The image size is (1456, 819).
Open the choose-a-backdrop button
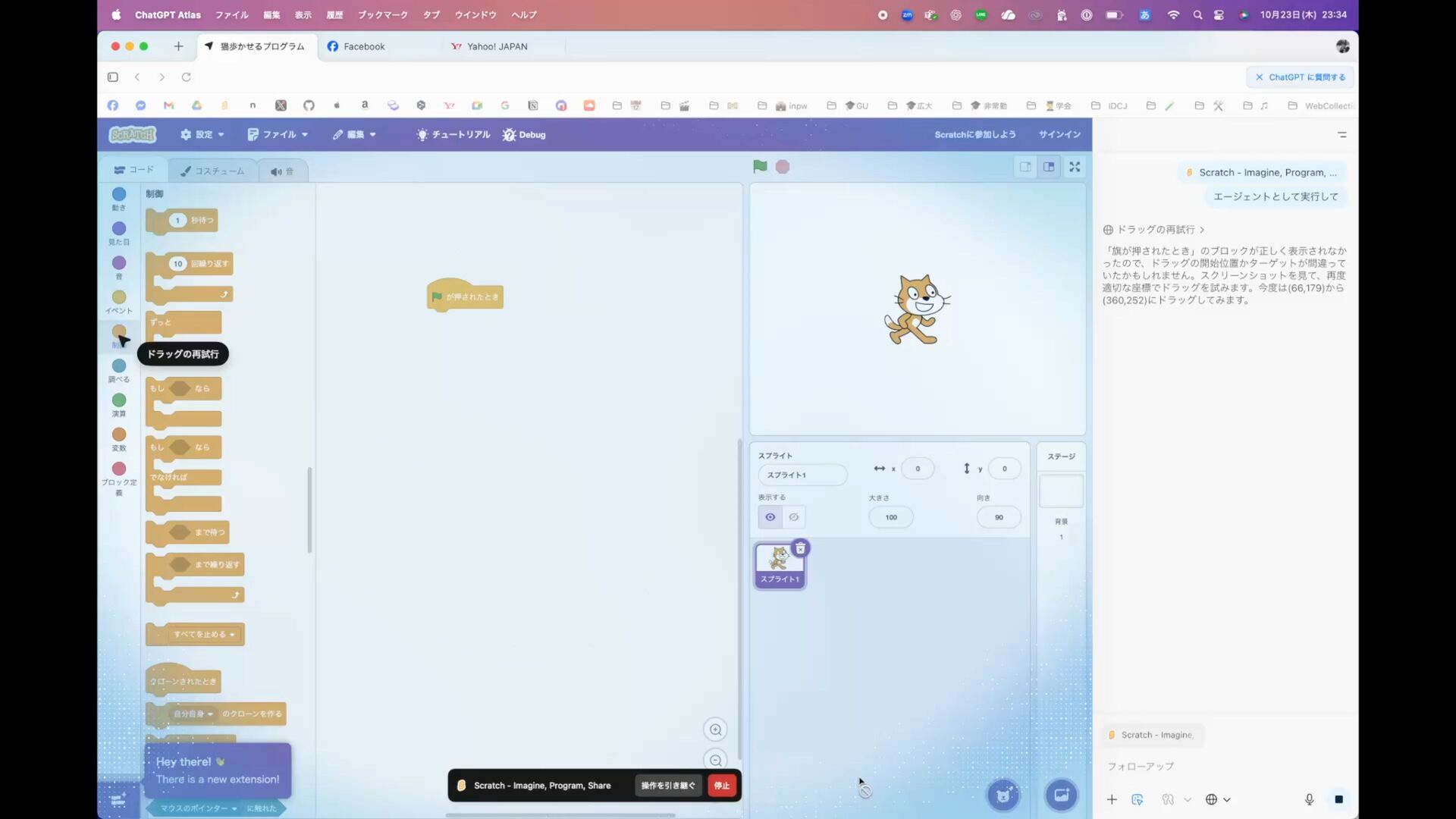click(1061, 795)
